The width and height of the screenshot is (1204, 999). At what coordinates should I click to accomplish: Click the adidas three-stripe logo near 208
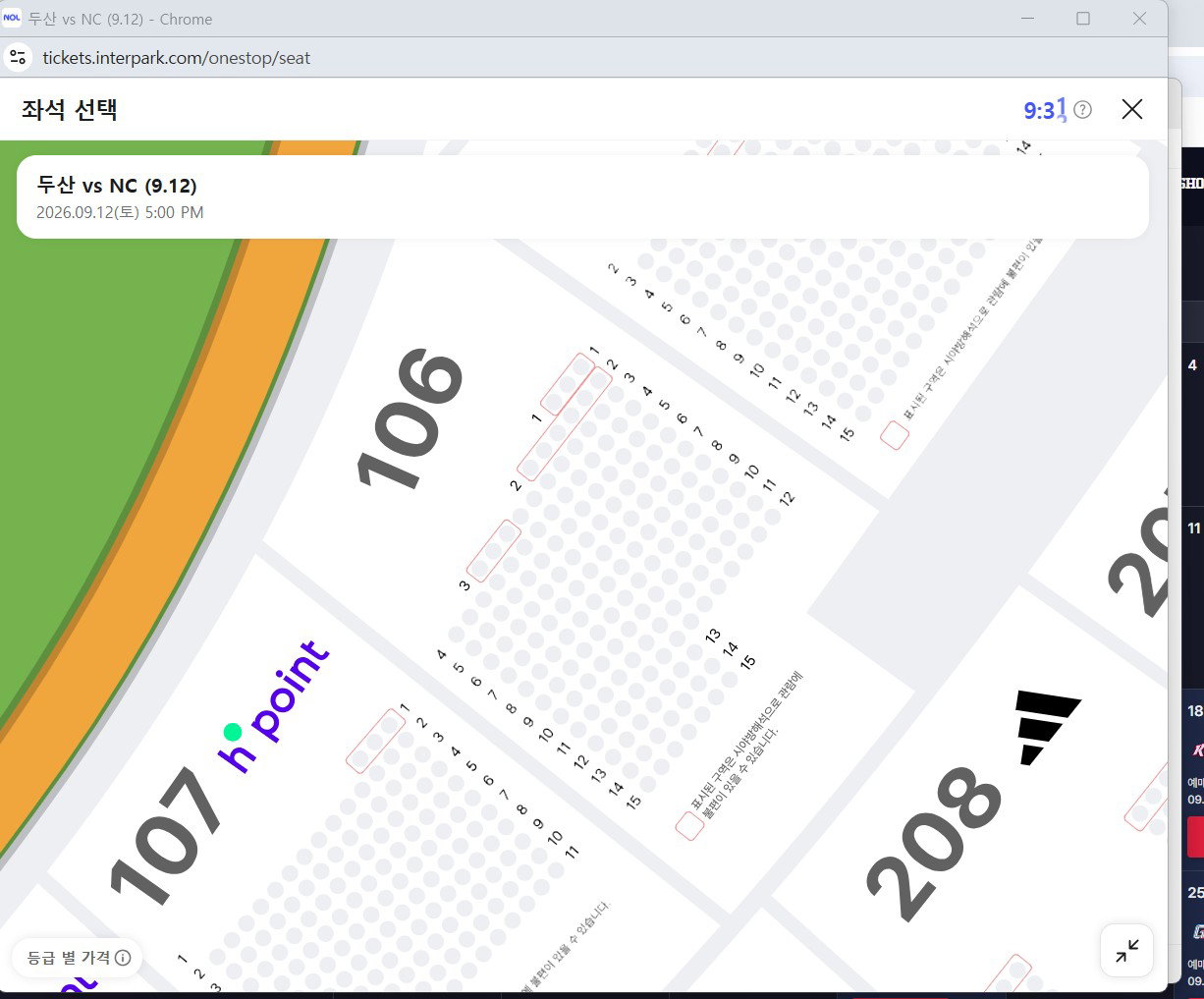coord(1047,726)
